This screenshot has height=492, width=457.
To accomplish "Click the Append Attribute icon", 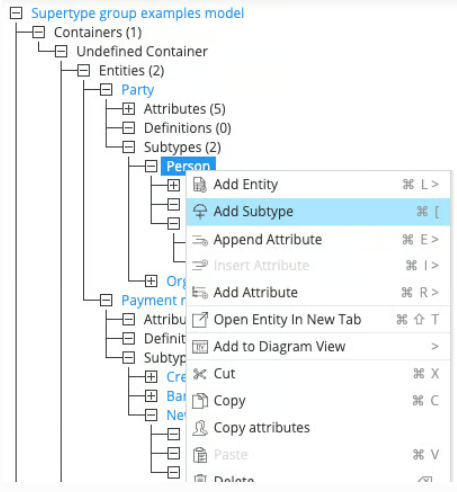I will [200, 240].
